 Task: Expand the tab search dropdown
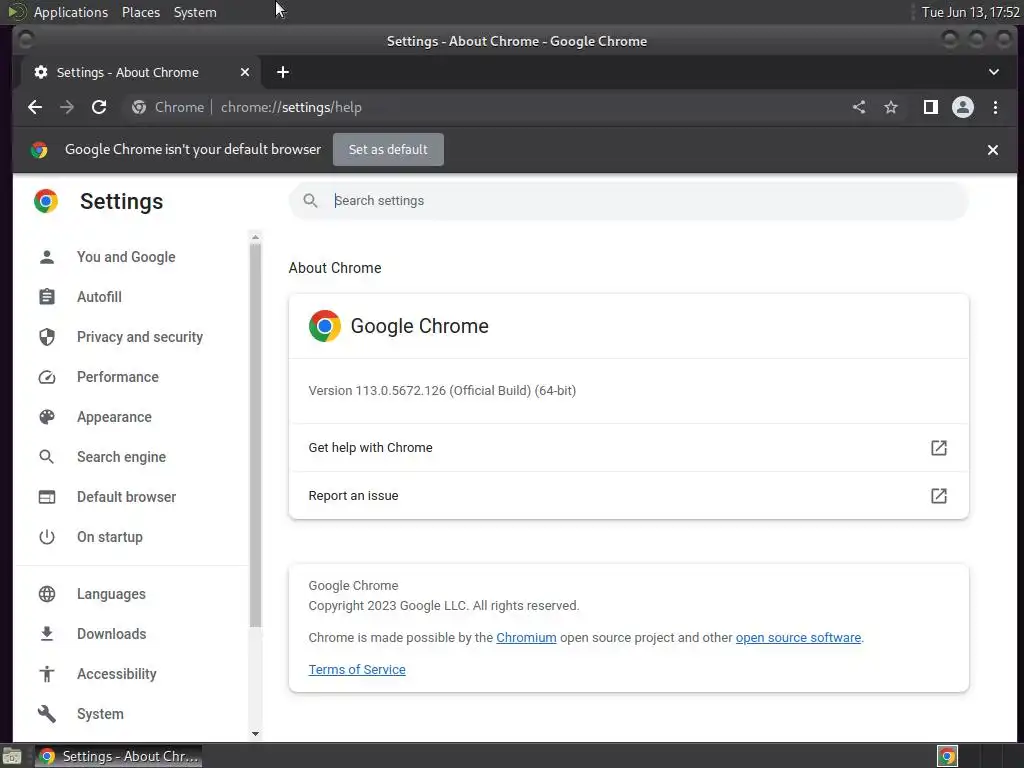click(x=994, y=72)
